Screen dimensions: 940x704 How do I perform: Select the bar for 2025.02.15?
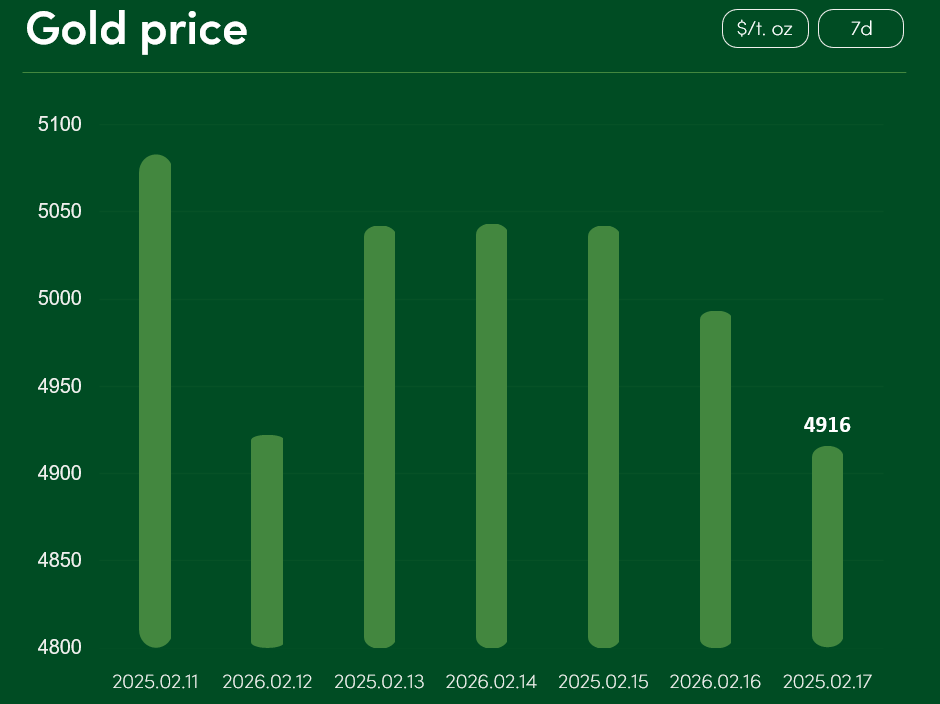603,436
